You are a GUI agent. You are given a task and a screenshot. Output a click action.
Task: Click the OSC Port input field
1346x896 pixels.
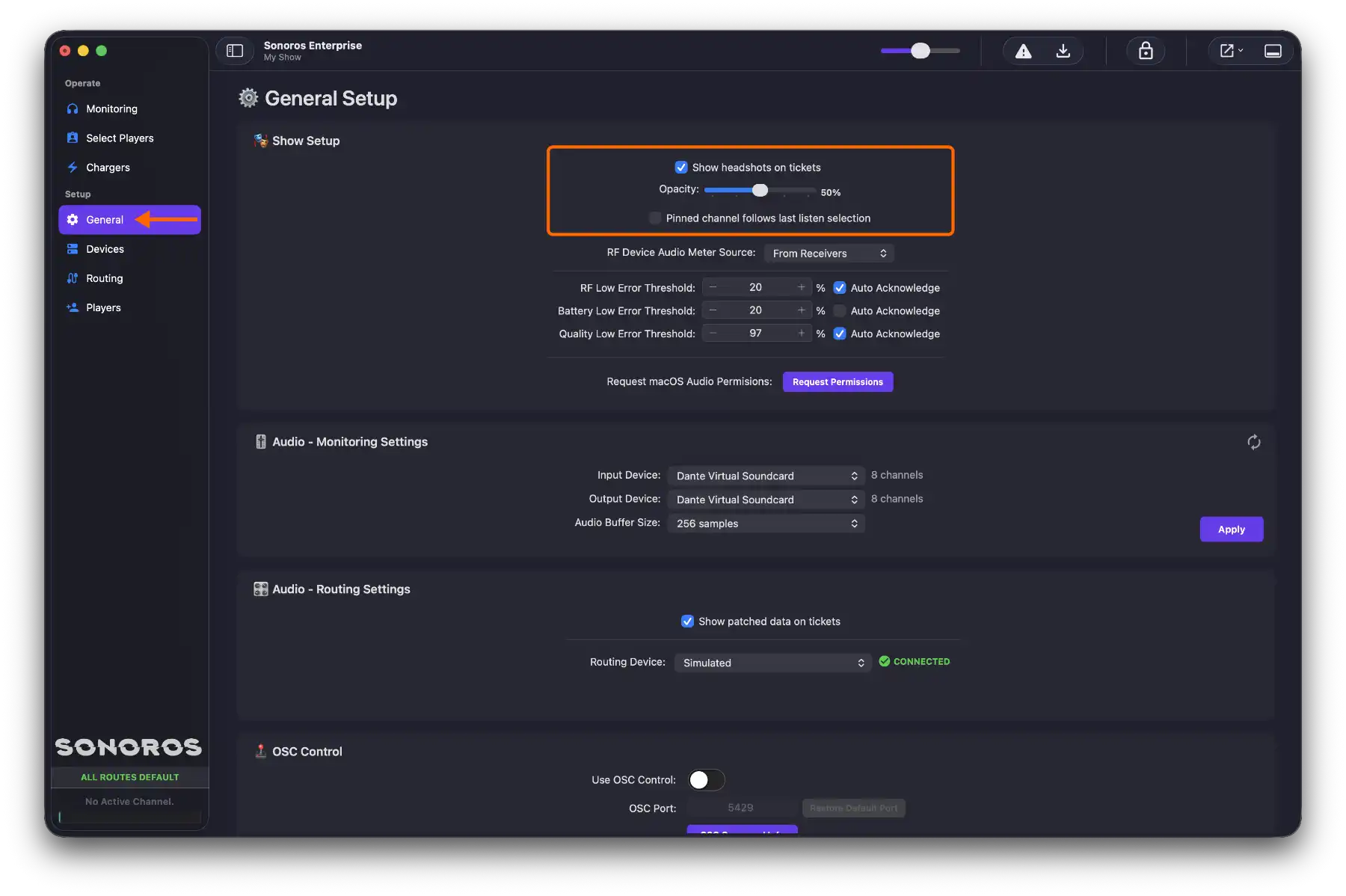(741, 808)
